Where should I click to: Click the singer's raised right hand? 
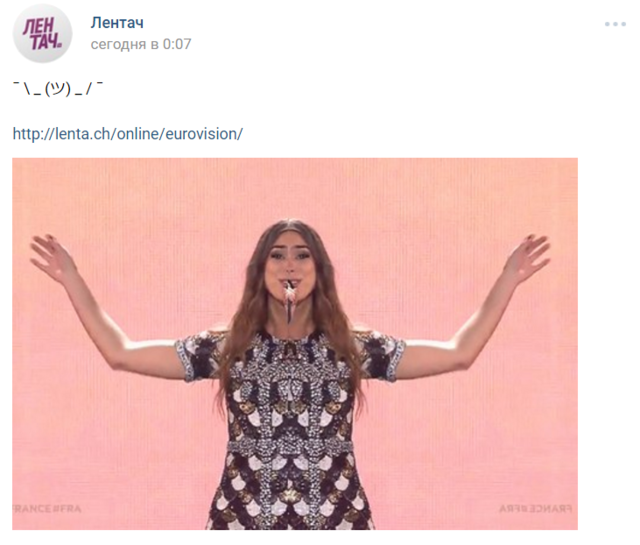(53, 255)
